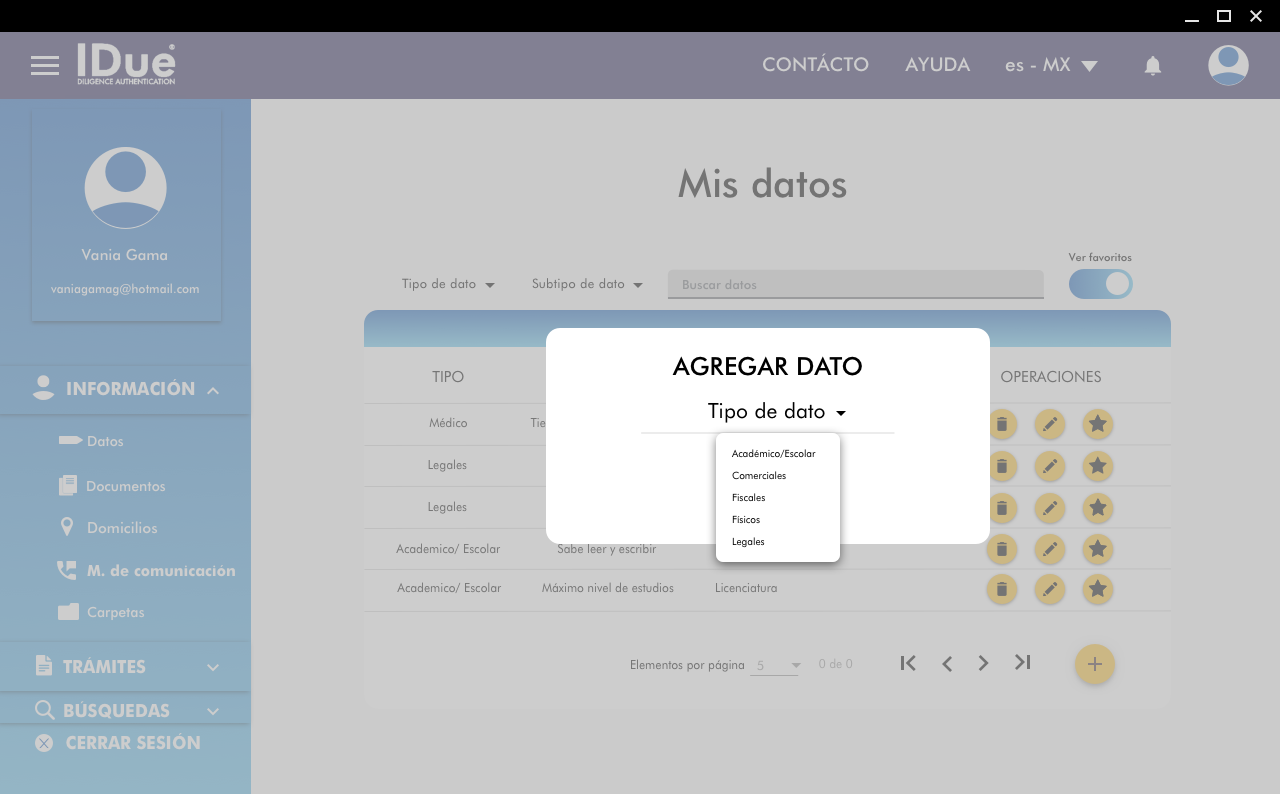Edit the Máximo nivel de estudios row
The image size is (1280, 794).
pyautogui.click(x=1049, y=589)
